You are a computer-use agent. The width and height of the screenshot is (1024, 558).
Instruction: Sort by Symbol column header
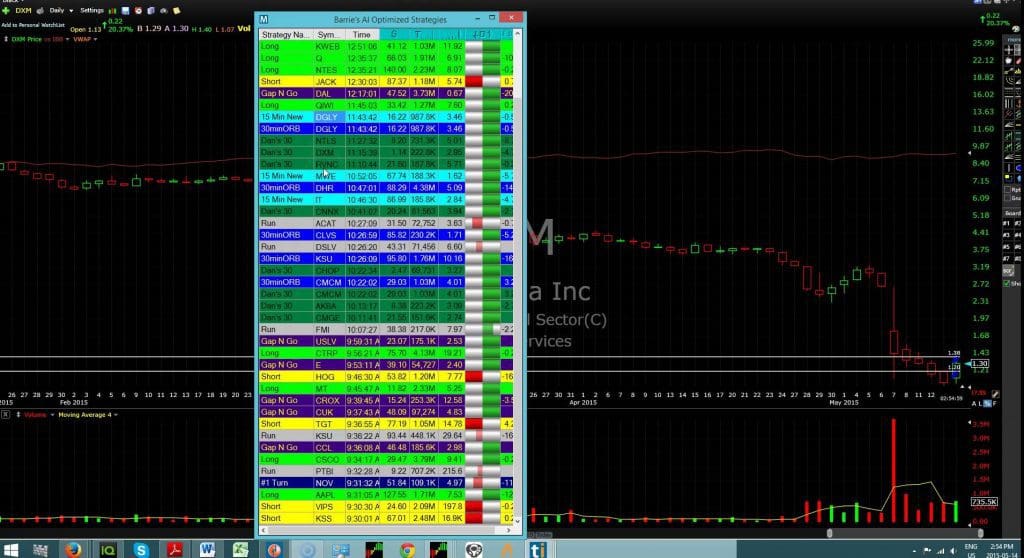click(x=328, y=35)
